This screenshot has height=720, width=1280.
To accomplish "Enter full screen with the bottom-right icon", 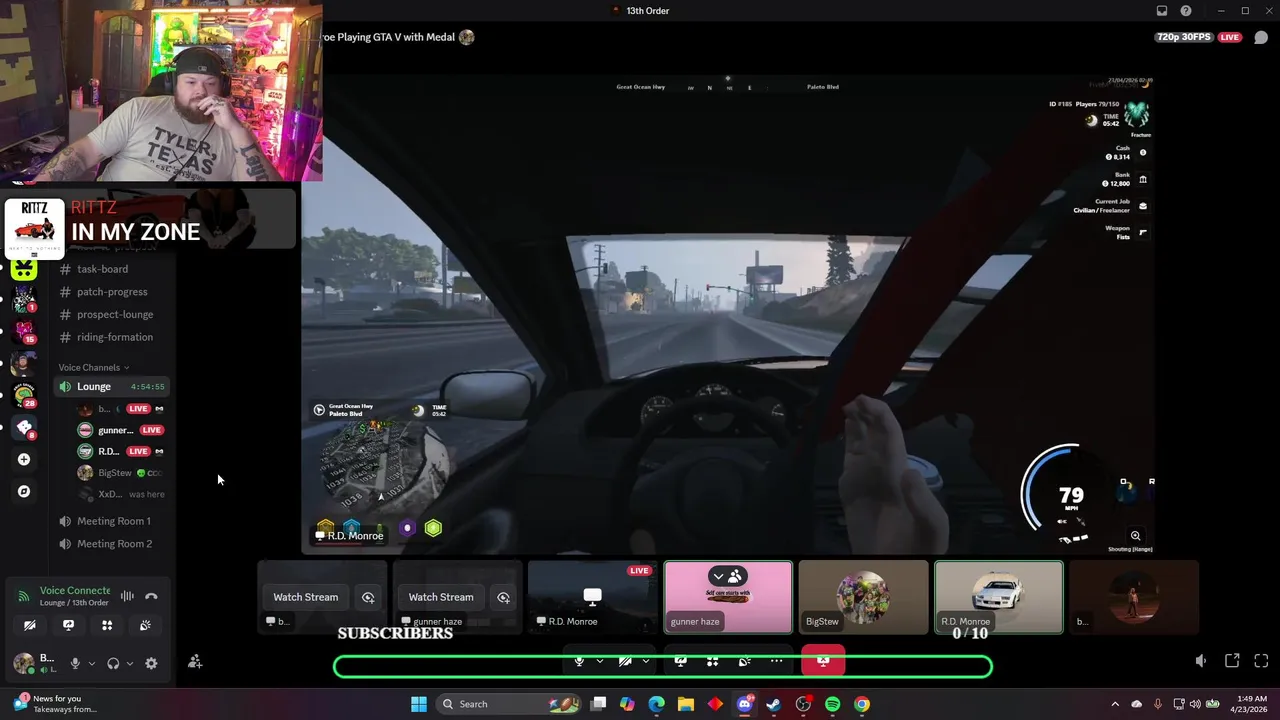I will (1261, 661).
